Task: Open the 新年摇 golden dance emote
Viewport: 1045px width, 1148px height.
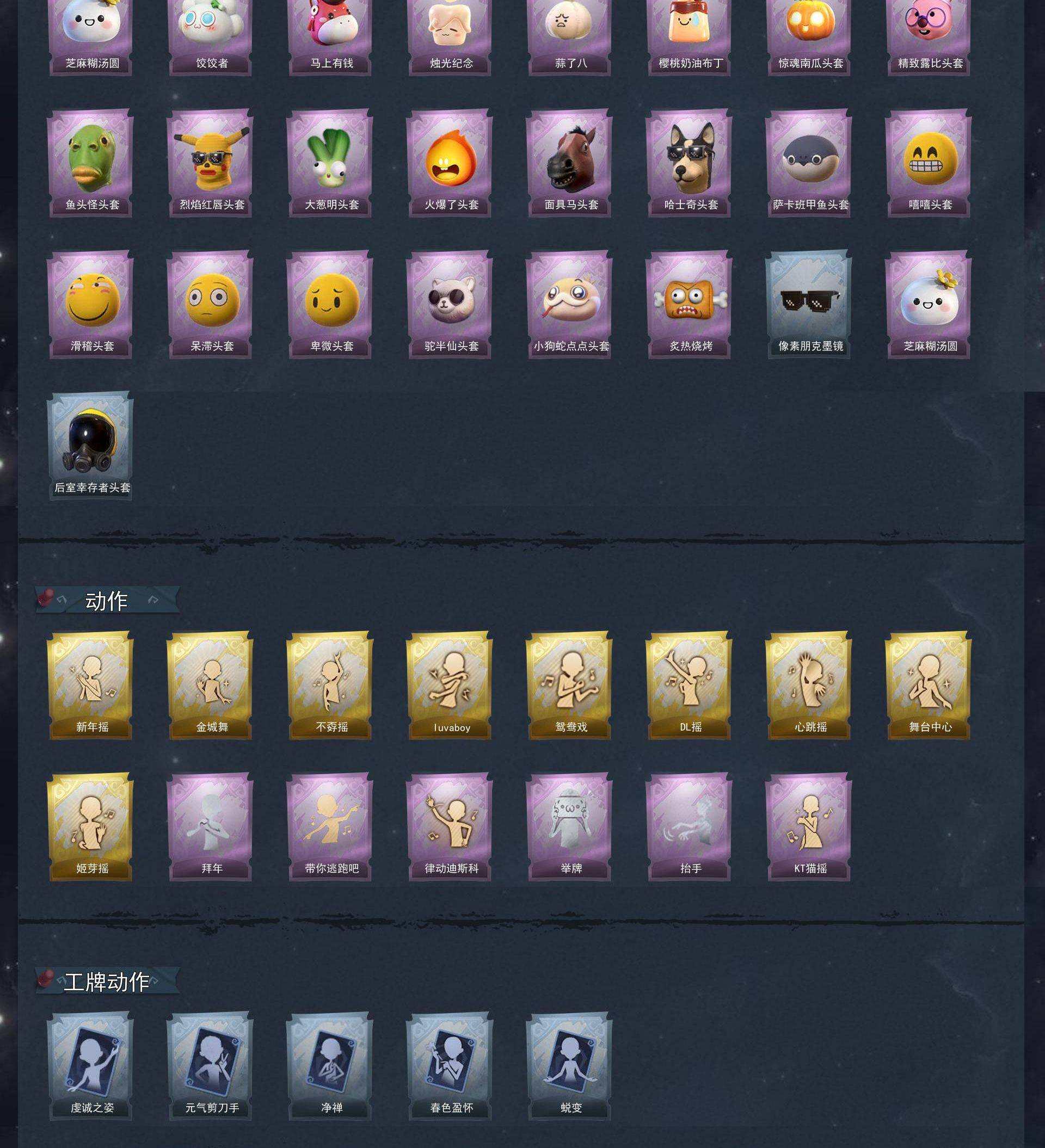Action: pos(90,686)
